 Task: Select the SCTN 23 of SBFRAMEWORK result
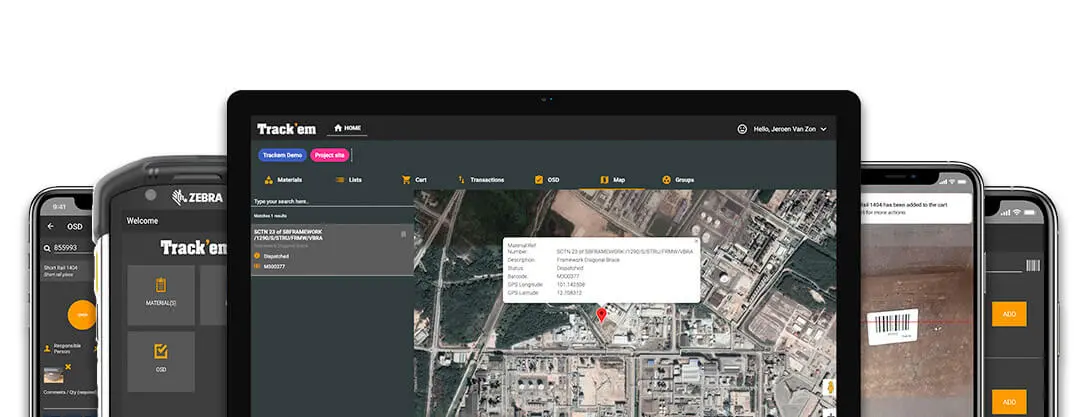(x=332, y=250)
